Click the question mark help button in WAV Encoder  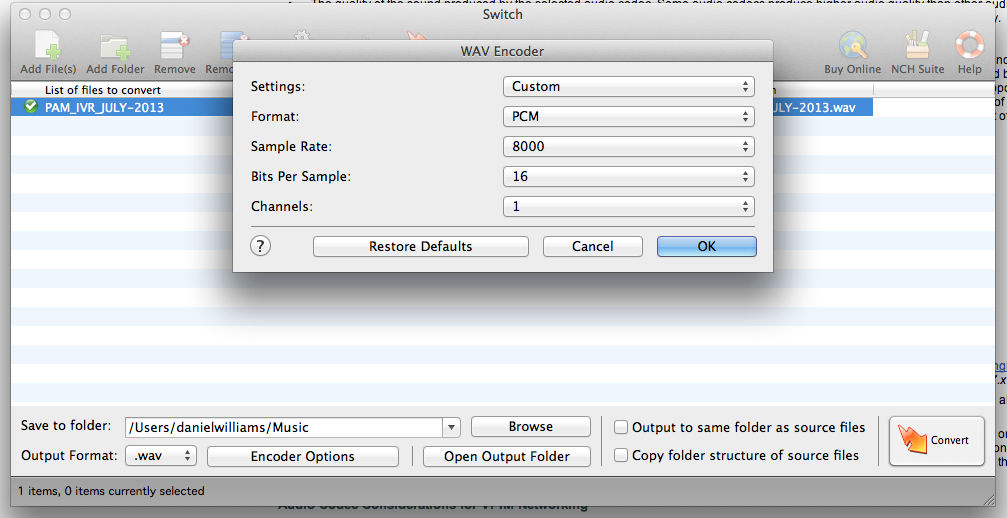(260, 246)
